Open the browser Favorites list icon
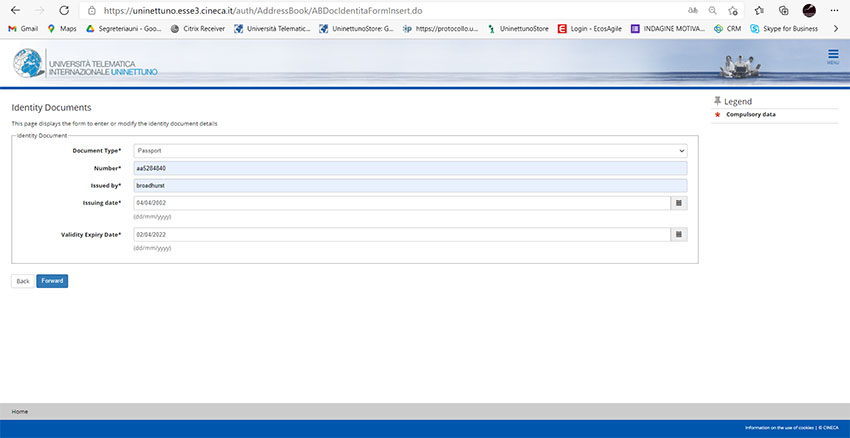The image size is (850, 438). 760,10
